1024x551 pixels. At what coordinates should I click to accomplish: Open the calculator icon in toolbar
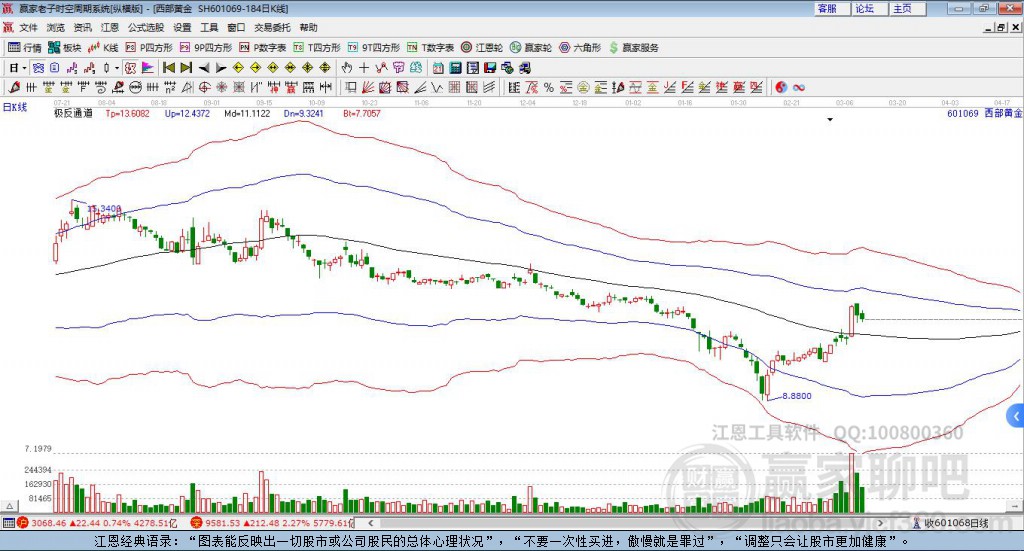point(456,68)
